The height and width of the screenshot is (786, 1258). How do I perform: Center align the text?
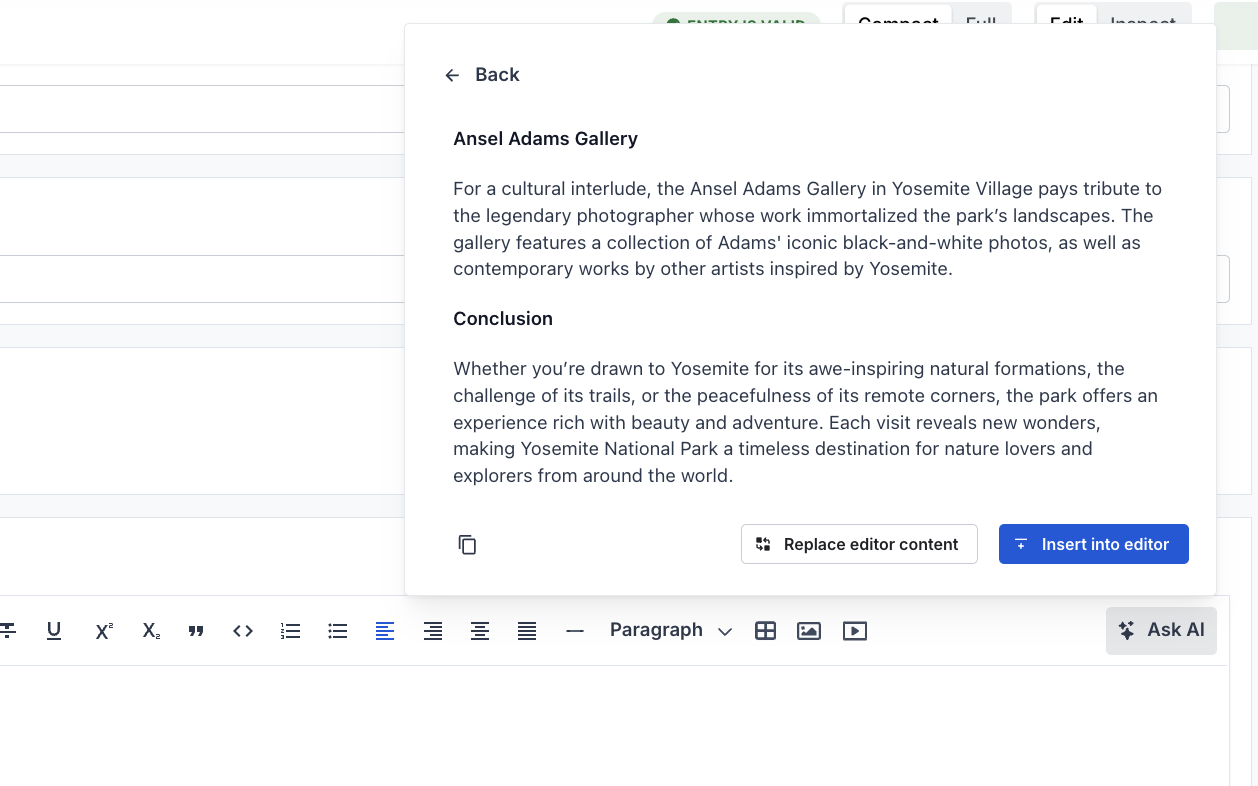[480, 630]
